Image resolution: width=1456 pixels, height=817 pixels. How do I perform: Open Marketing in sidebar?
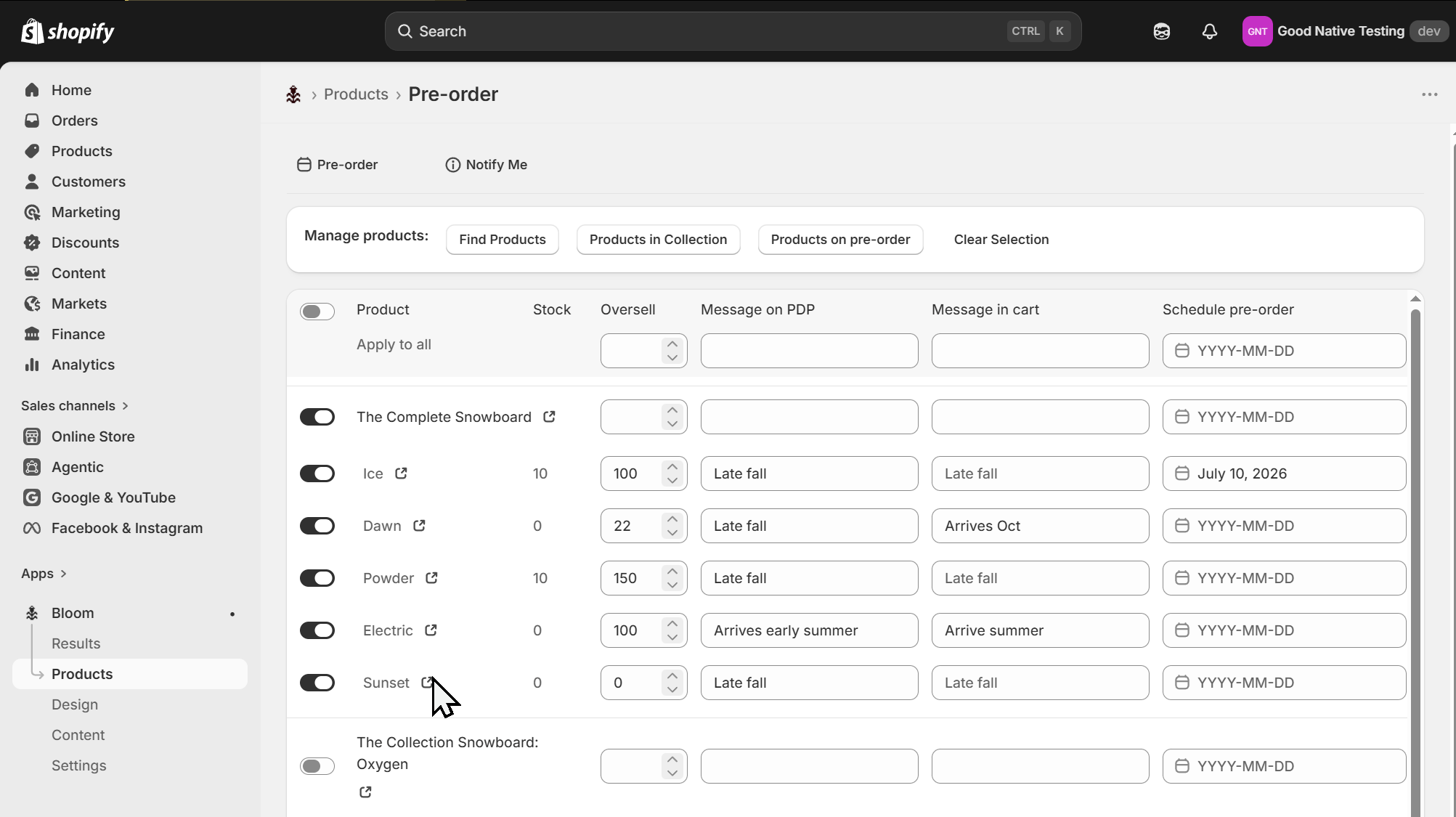point(86,212)
